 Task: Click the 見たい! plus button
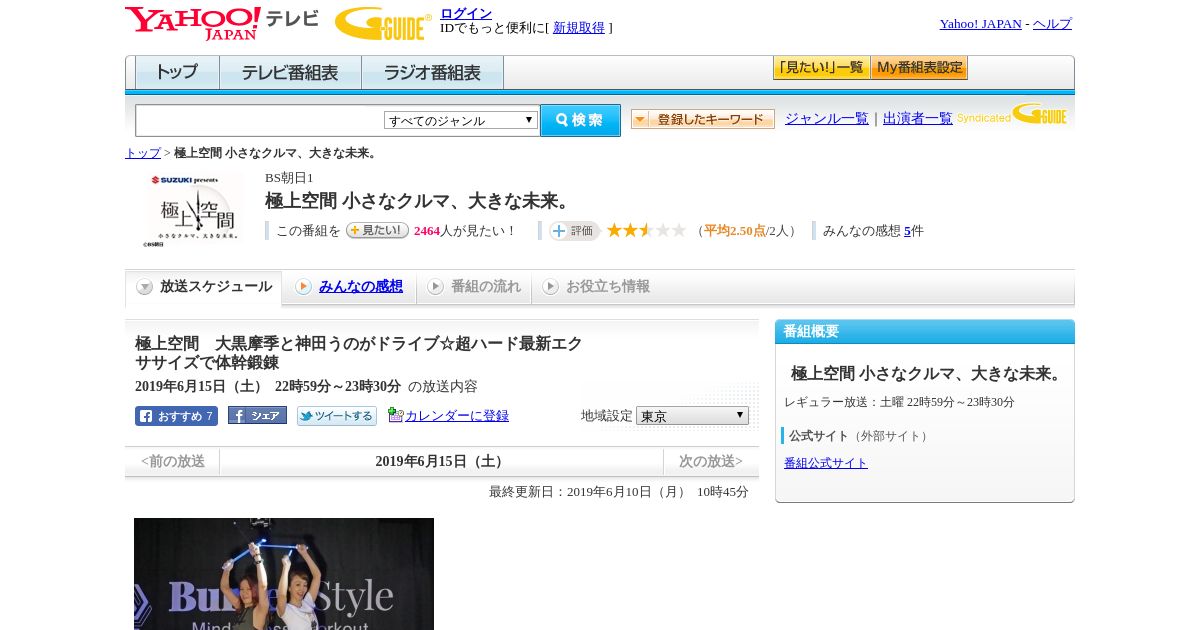coord(377,230)
